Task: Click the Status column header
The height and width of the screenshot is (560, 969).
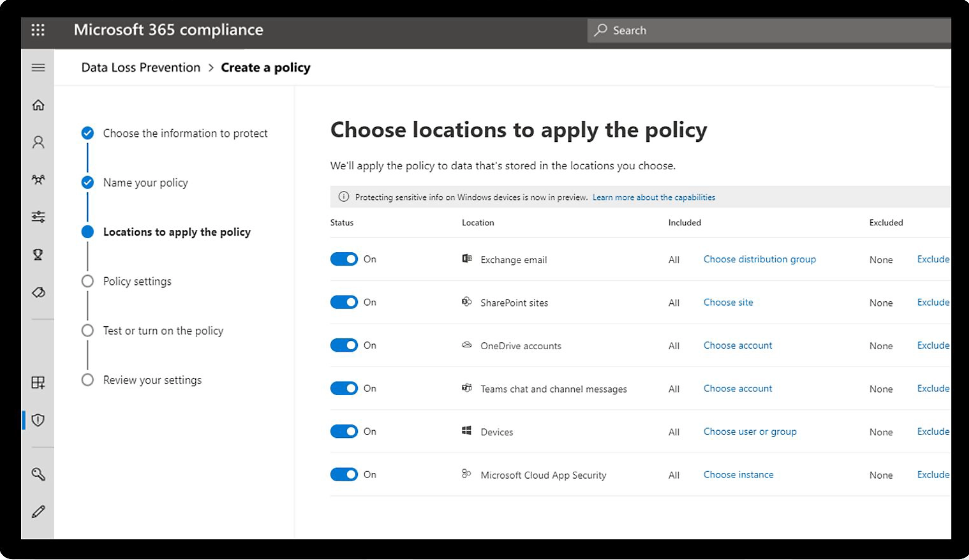Action: [x=342, y=223]
